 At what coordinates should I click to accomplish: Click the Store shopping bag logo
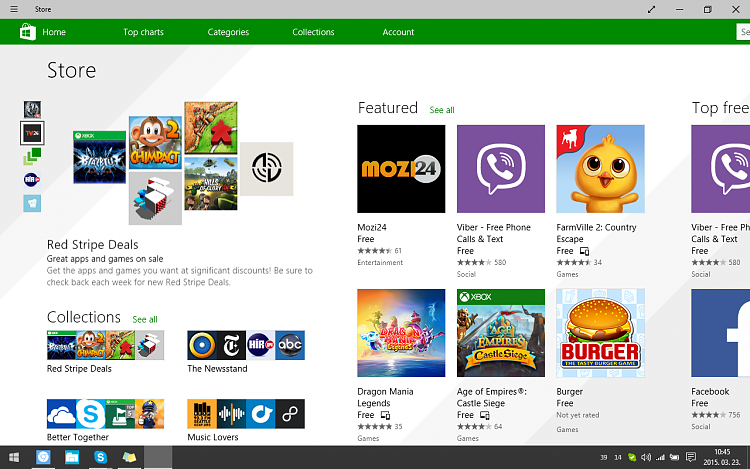(28, 32)
